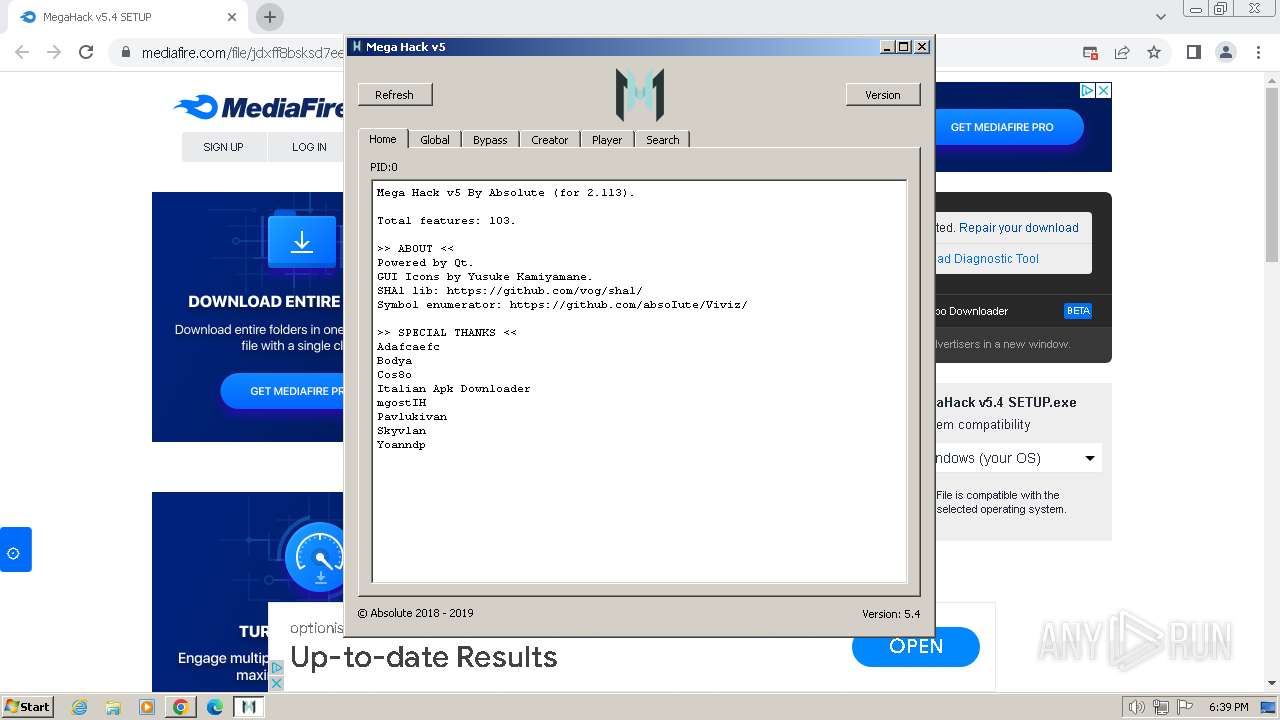Click the blue settings gear on left edge
This screenshot has width=1280, height=720.
[15, 550]
